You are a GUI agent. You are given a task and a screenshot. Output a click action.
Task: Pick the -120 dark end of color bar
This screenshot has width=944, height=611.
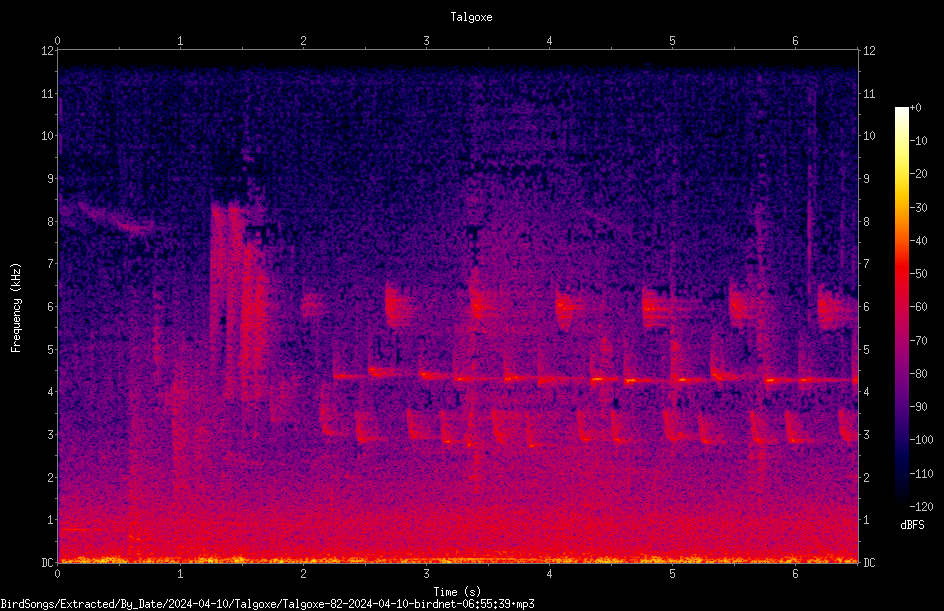tap(901, 504)
